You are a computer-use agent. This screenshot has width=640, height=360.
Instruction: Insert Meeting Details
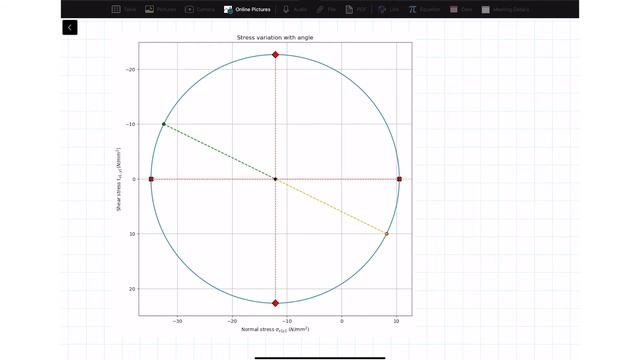pos(505,9)
